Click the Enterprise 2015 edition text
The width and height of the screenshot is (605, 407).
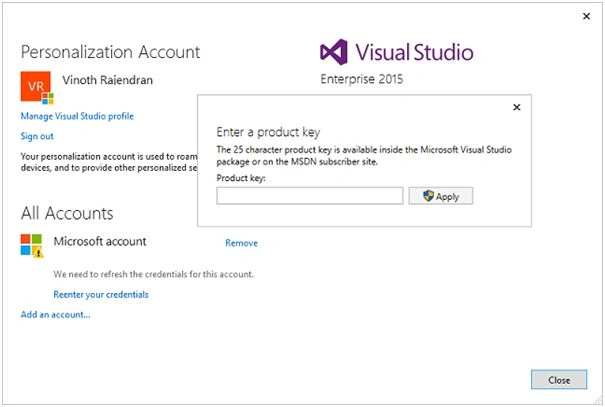click(362, 79)
